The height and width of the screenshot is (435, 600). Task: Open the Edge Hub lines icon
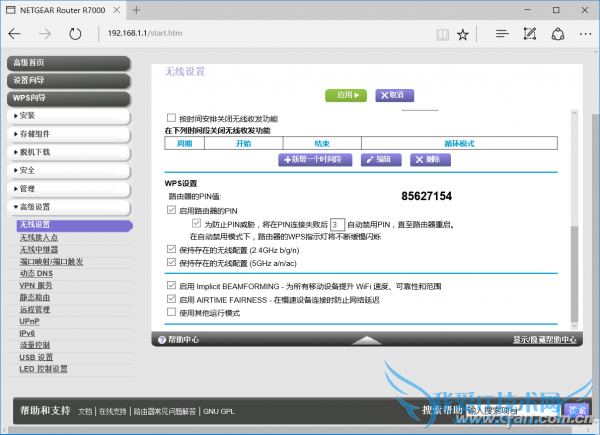pyautogui.click(x=502, y=34)
